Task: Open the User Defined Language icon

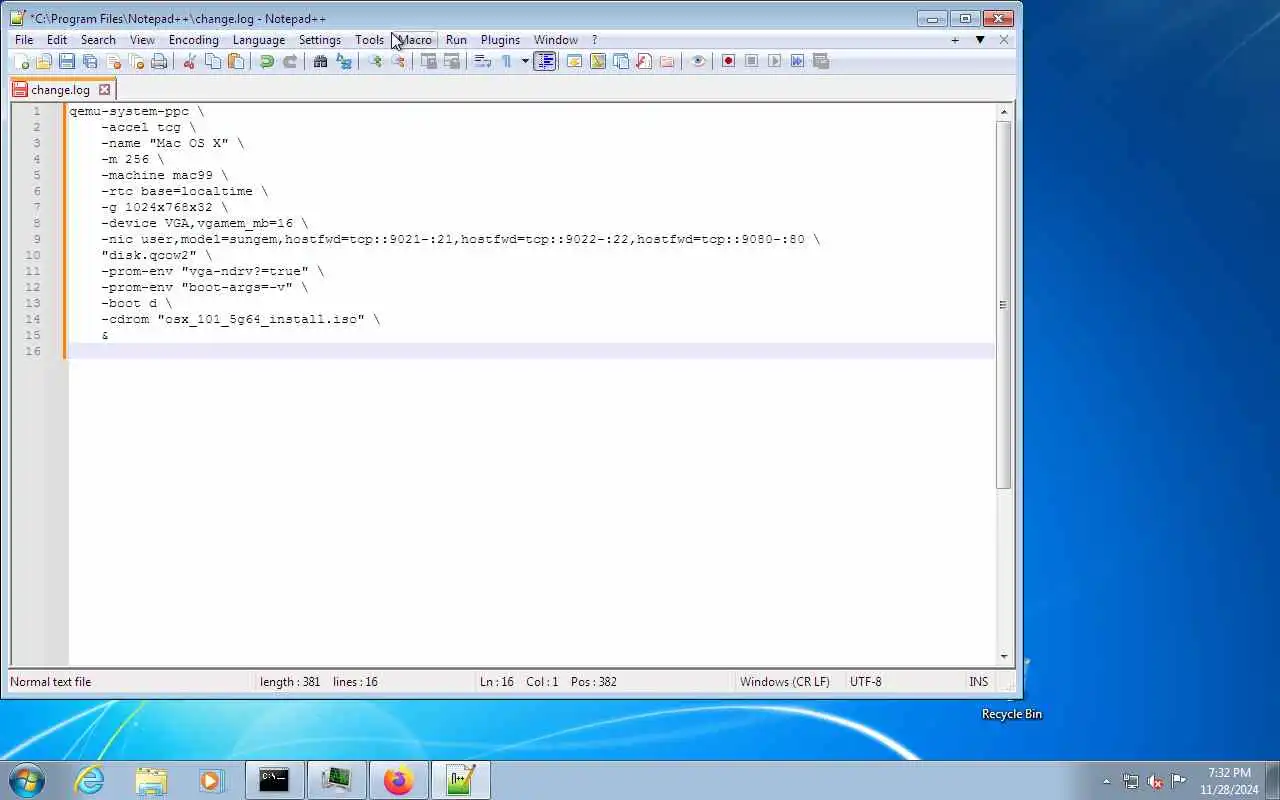Action: coord(575,61)
